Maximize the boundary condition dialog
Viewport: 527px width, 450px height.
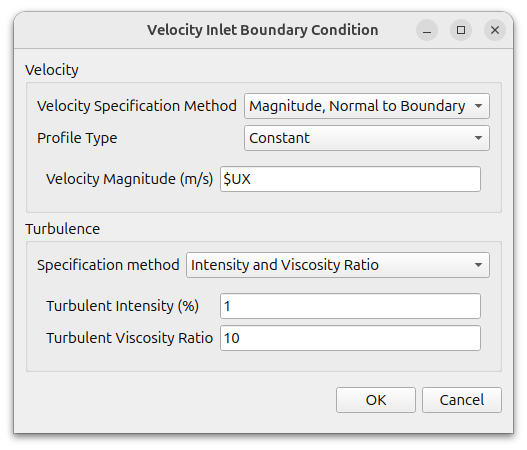461,30
